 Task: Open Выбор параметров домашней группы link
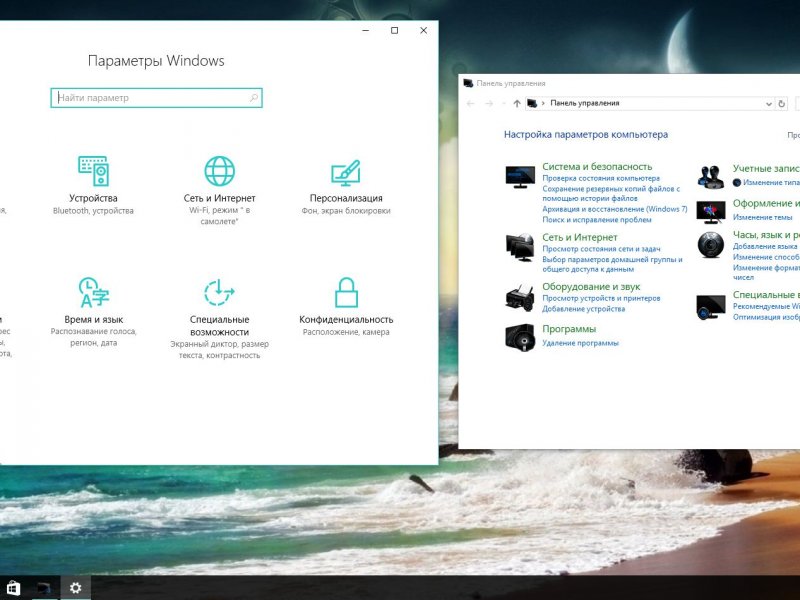(x=612, y=264)
